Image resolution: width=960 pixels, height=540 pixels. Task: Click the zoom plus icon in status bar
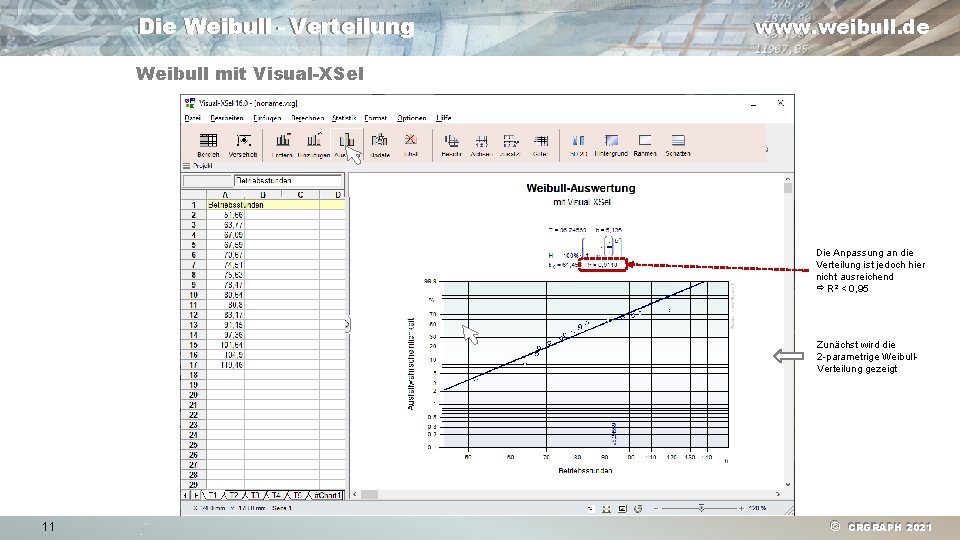click(x=741, y=508)
